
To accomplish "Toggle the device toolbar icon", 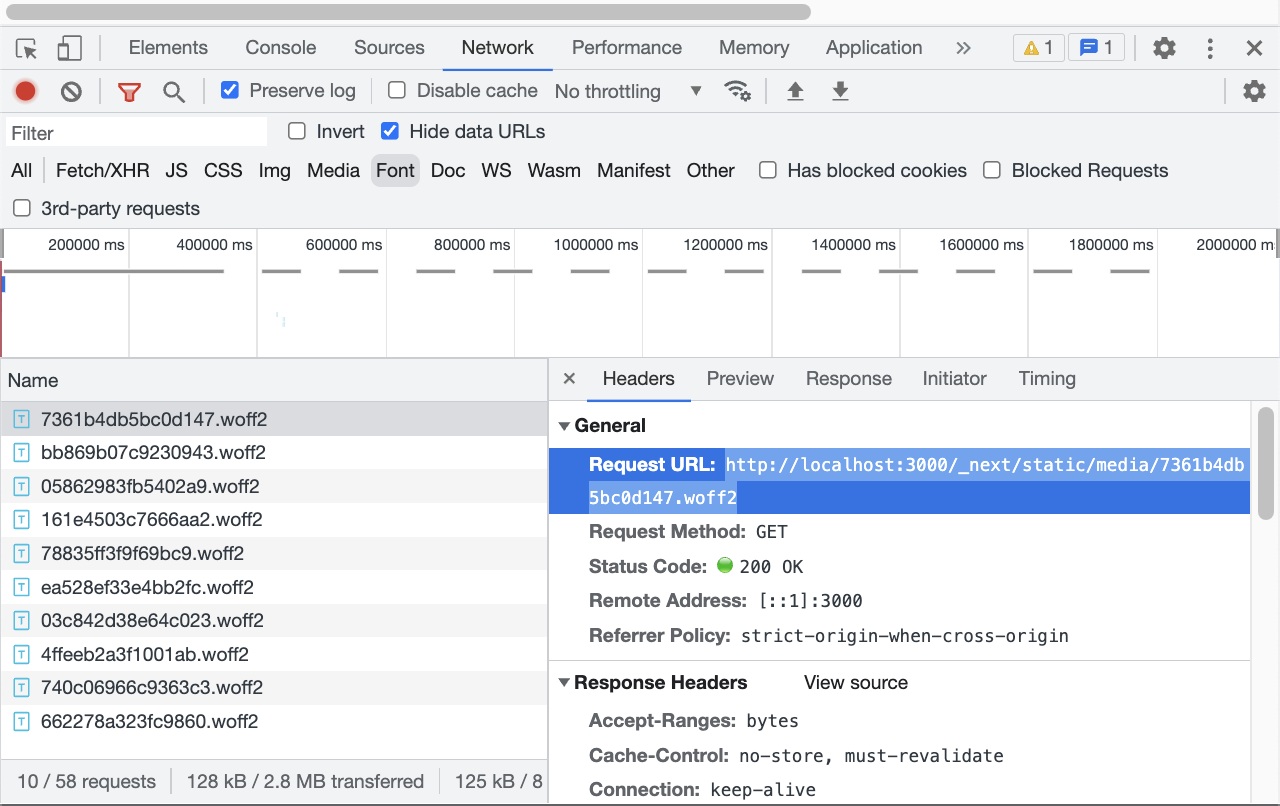I will 69,48.
